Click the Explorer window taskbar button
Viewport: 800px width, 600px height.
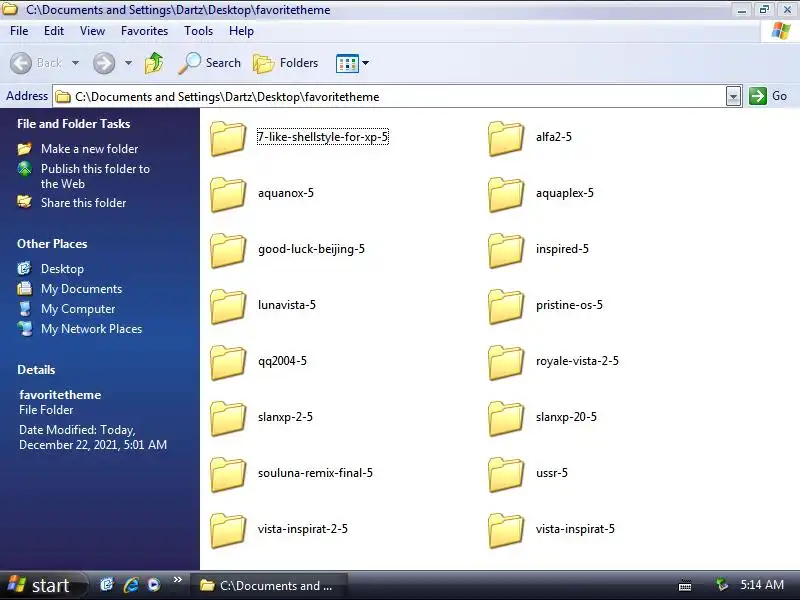(x=268, y=585)
